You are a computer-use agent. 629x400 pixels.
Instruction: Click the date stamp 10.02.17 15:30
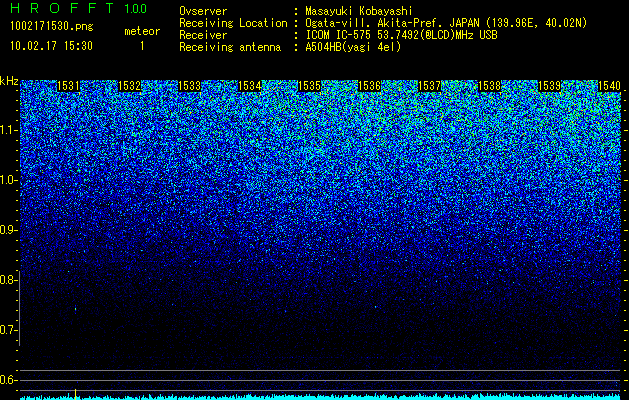[x=51, y=46]
